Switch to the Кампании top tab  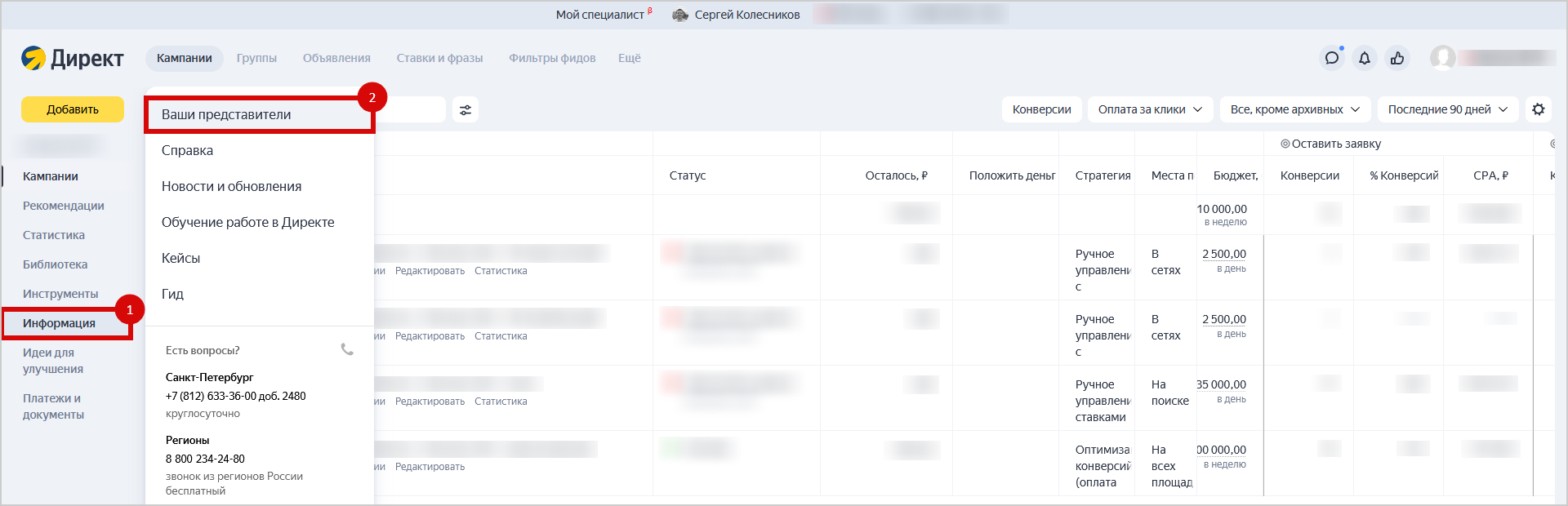[x=185, y=58]
